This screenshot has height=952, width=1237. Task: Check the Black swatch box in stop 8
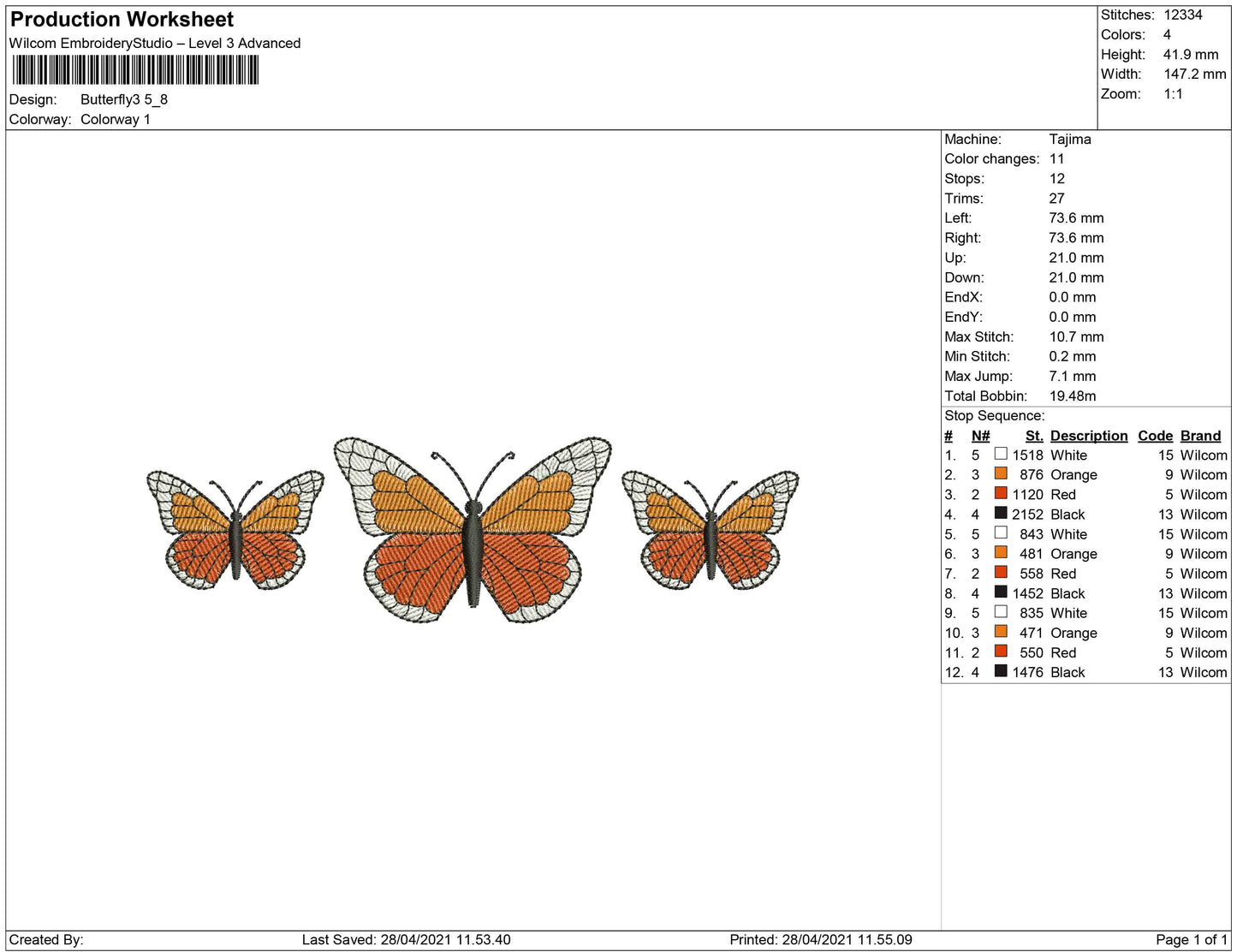point(1000,593)
